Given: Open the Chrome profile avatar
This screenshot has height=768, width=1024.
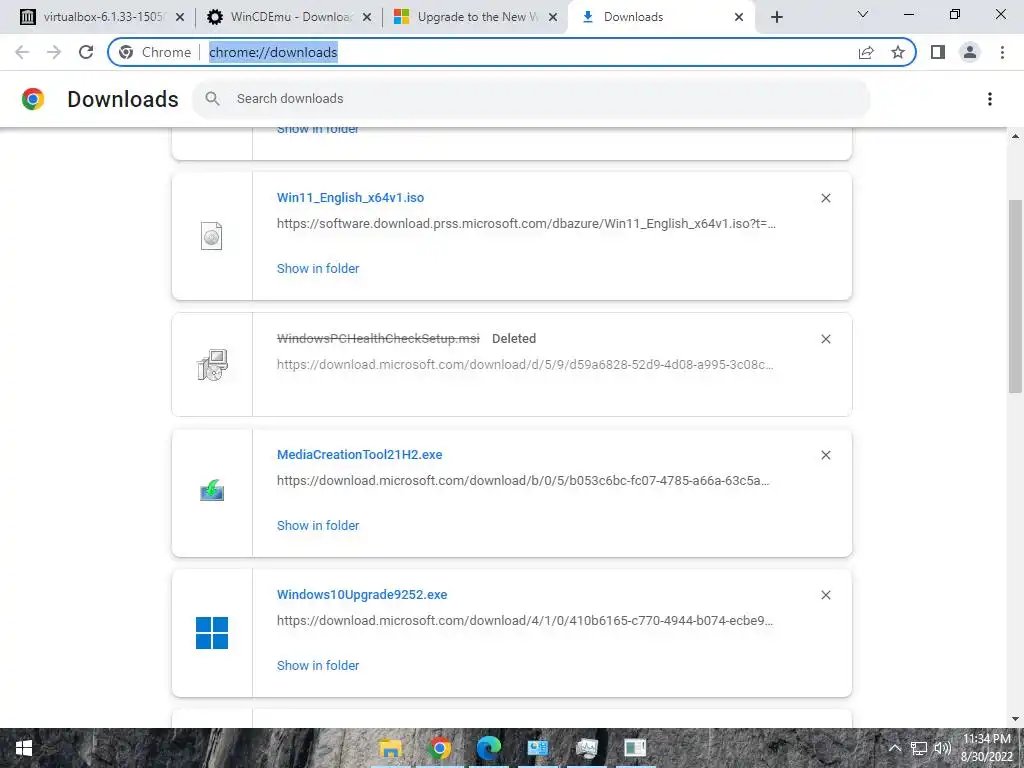Looking at the screenshot, I should 970,52.
